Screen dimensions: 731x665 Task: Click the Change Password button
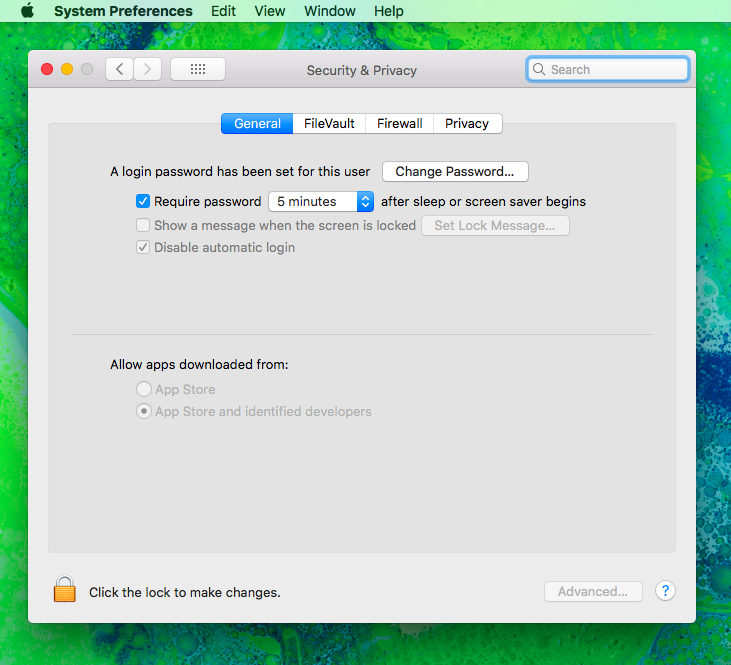455,172
